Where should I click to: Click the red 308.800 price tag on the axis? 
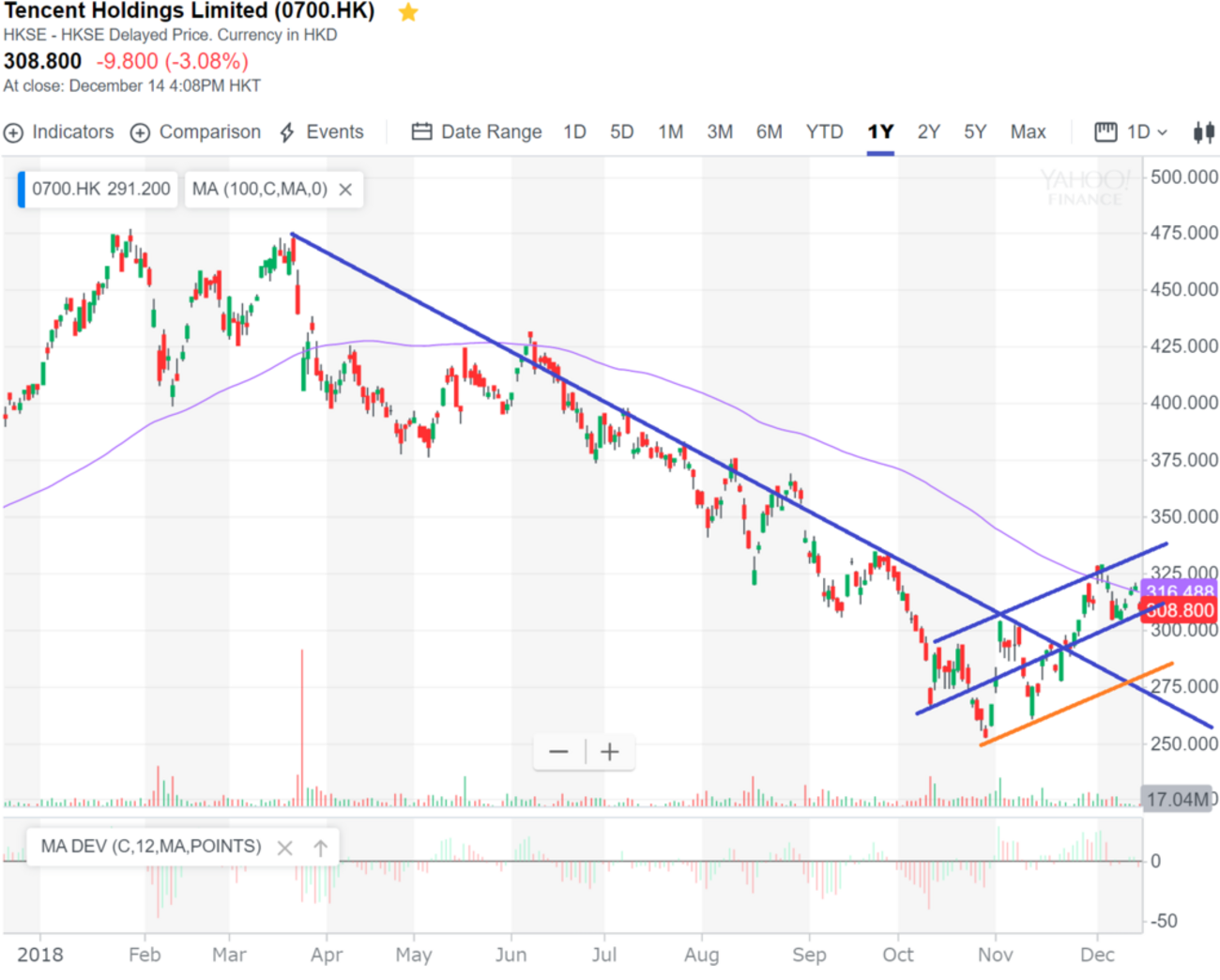[1179, 610]
